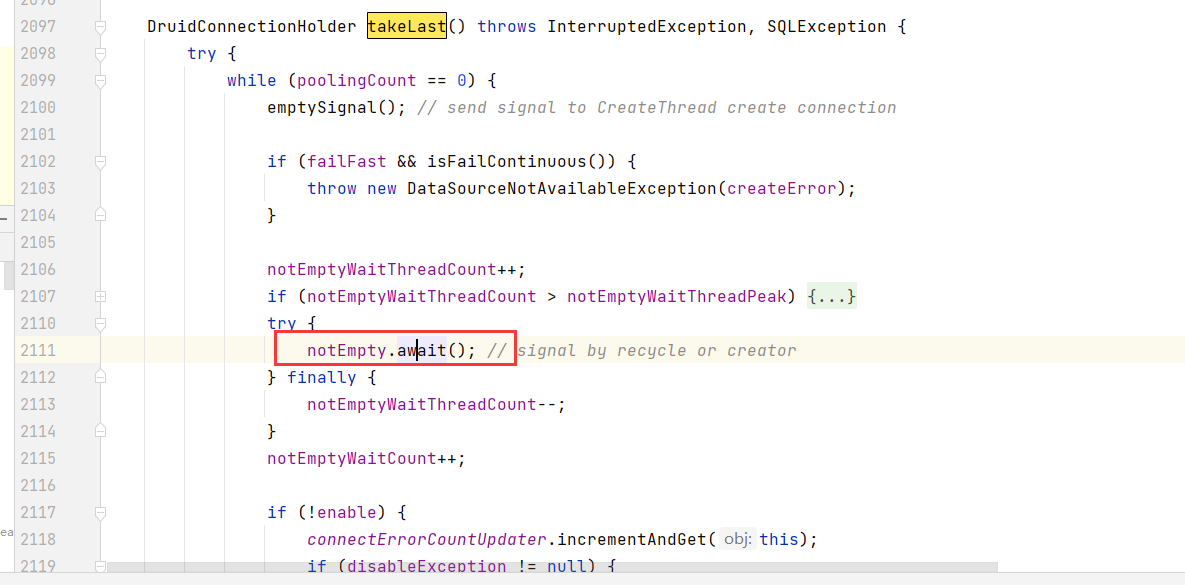Click the while keyword
The height and width of the screenshot is (585, 1185).
click(252, 81)
